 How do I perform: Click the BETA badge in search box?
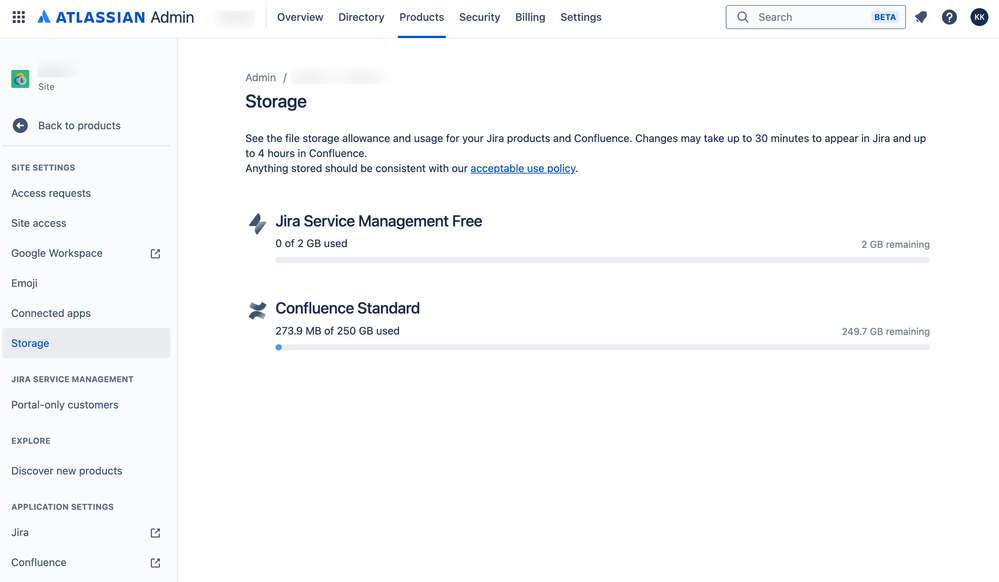coord(885,17)
